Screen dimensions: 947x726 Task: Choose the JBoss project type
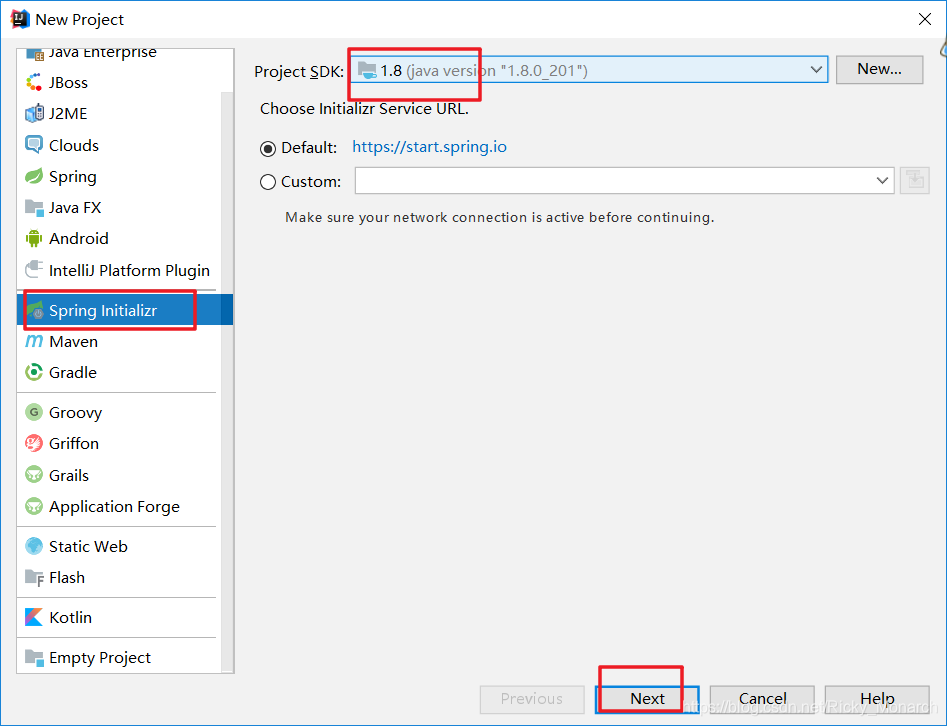coord(120,82)
